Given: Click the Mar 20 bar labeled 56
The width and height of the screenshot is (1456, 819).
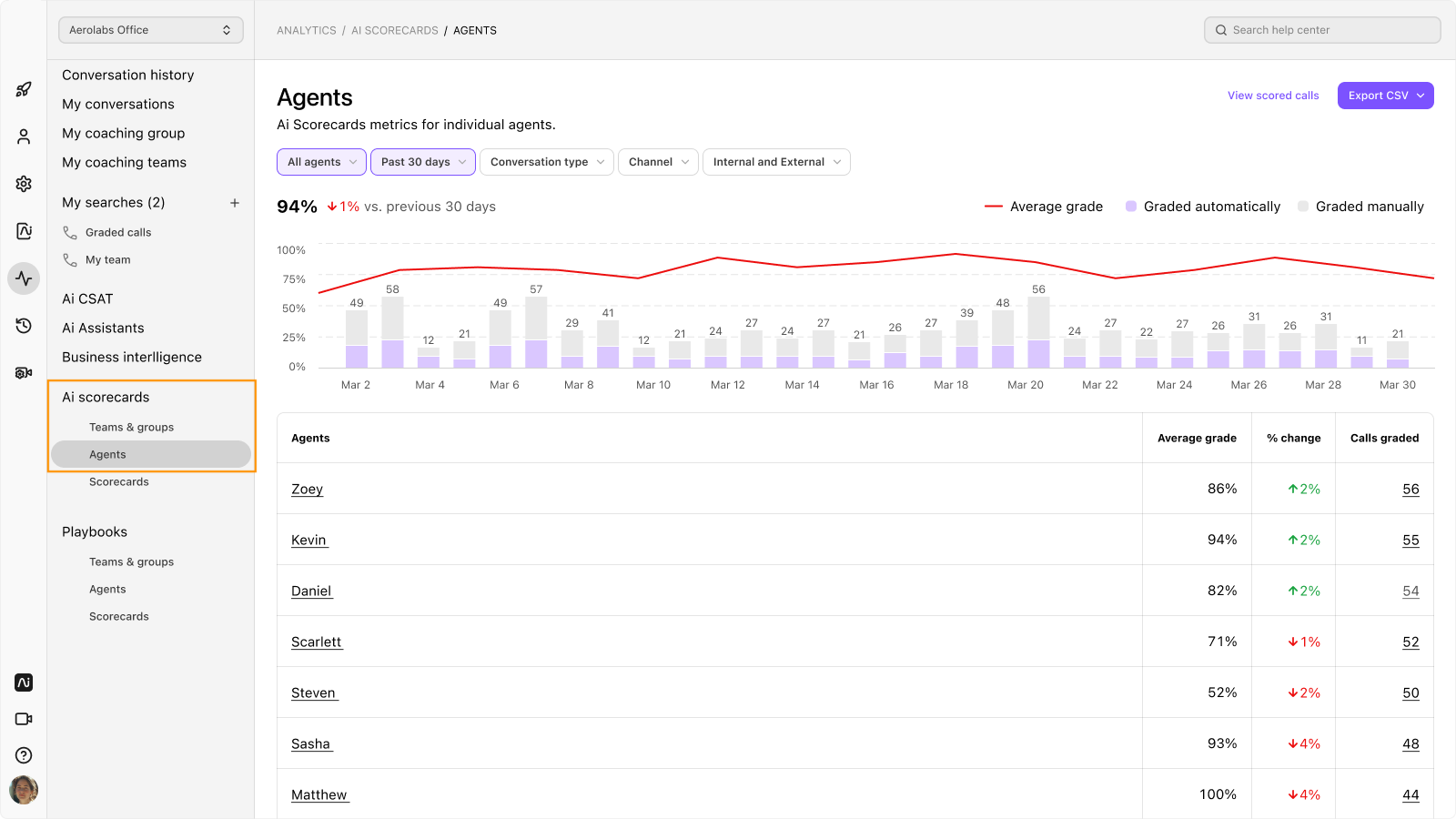Looking at the screenshot, I should (1038, 332).
